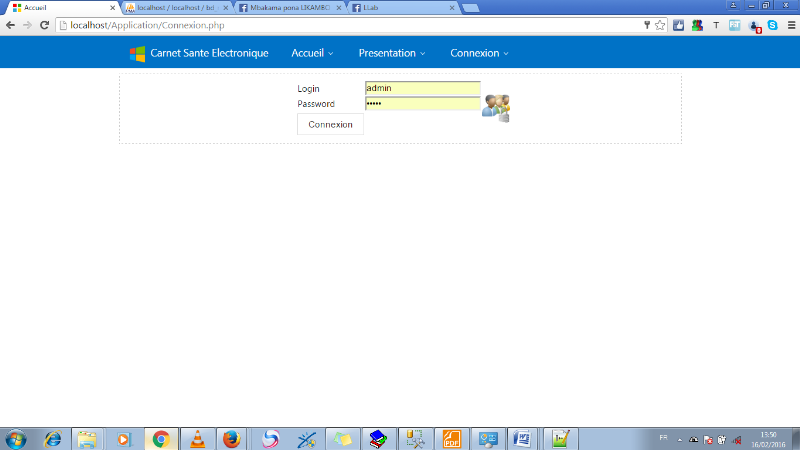This screenshot has height=450, width=800.
Task: Close the localhost phpMyAdmin tab
Action: pyautogui.click(x=226, y=8)
